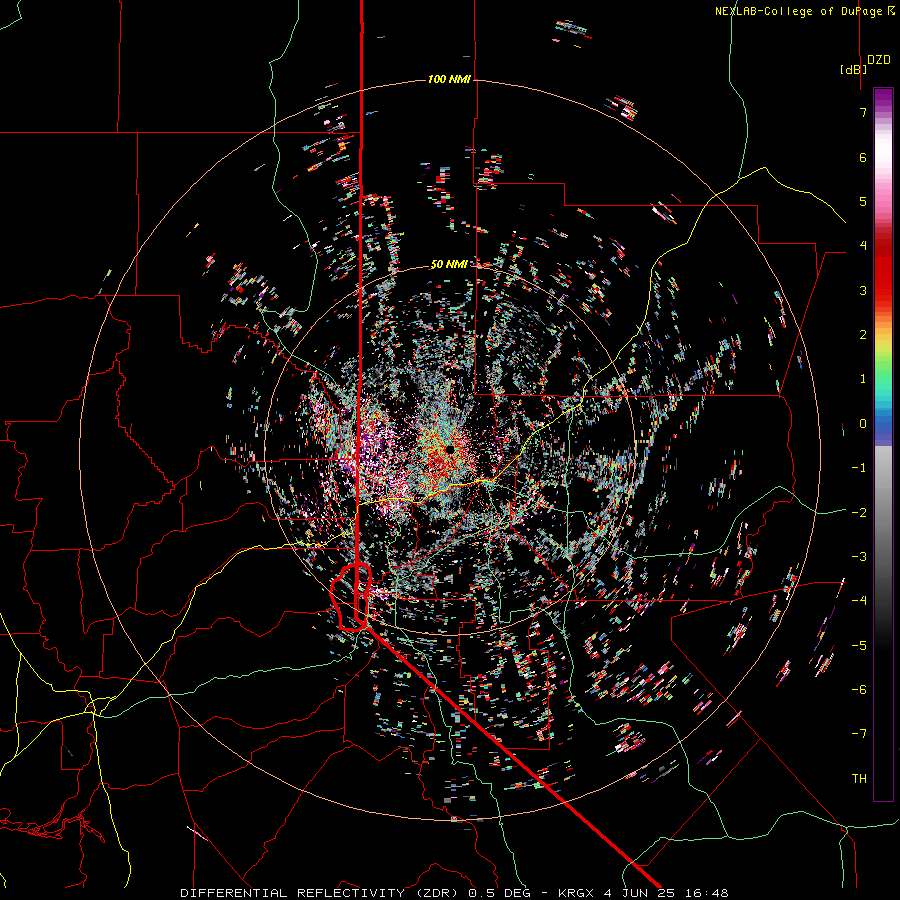Click the TH label on the scale
900x900 pixels.
859,779
